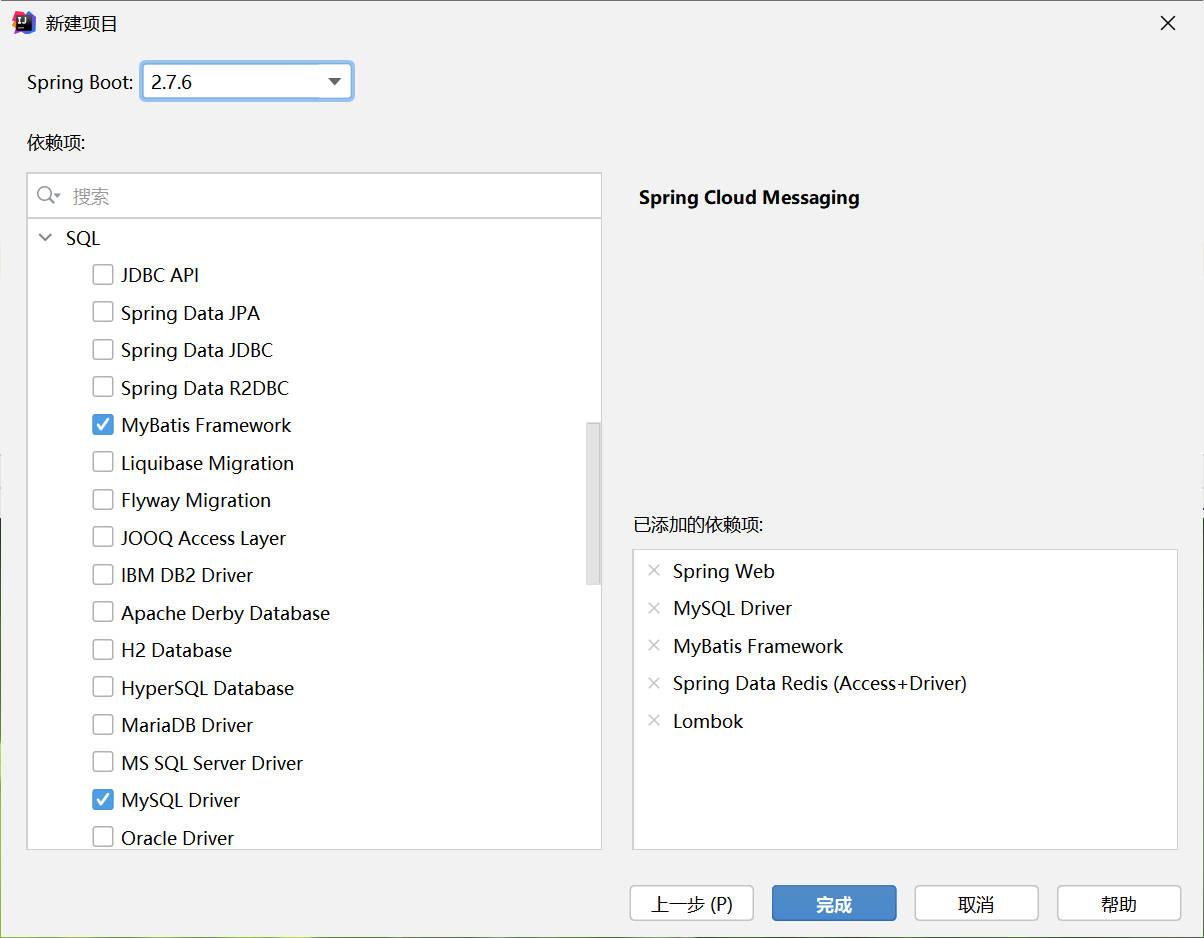
Task: Close the 新建项目 dialog
Action: (x=1167, y=23)
